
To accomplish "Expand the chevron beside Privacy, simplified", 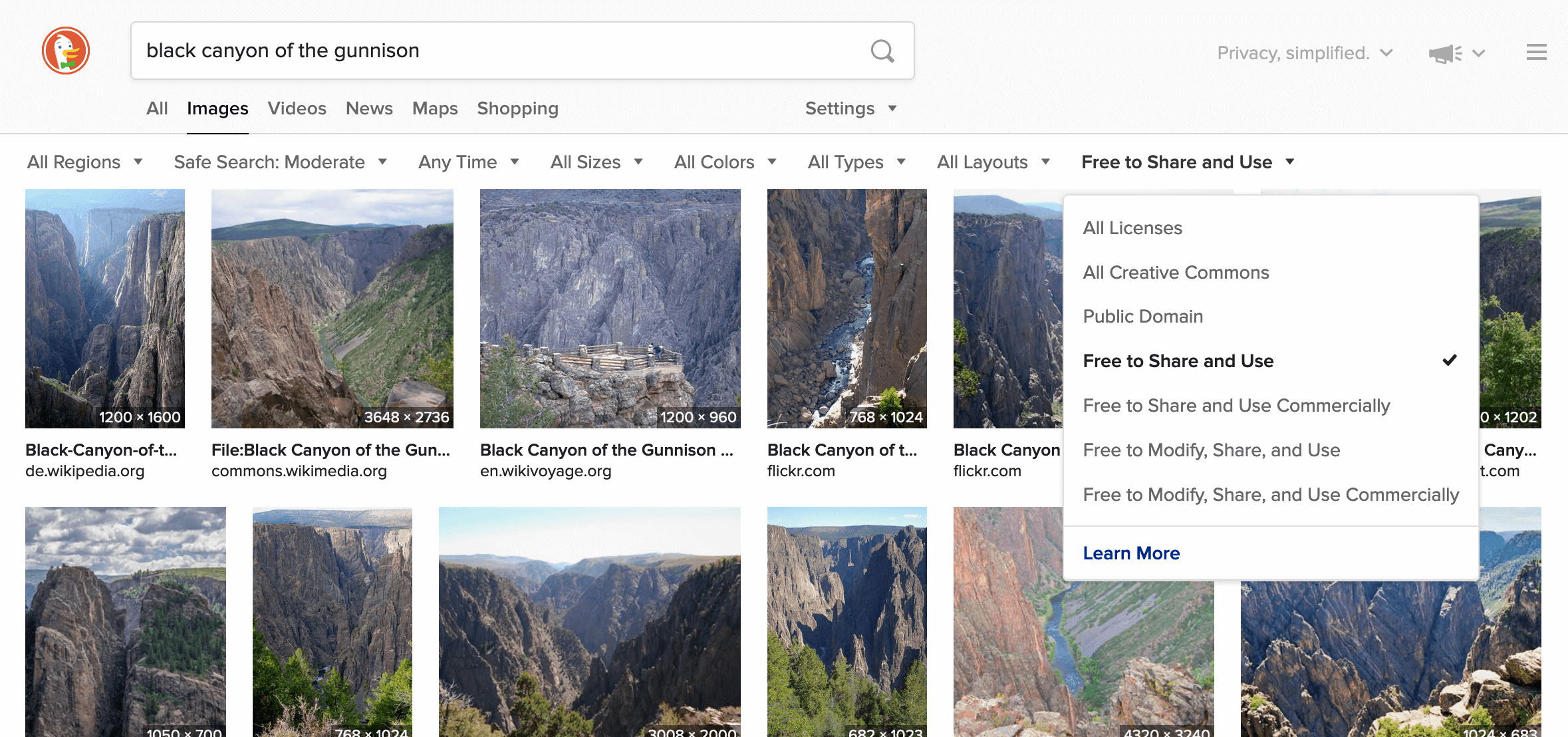I will tap(1386, 53).
